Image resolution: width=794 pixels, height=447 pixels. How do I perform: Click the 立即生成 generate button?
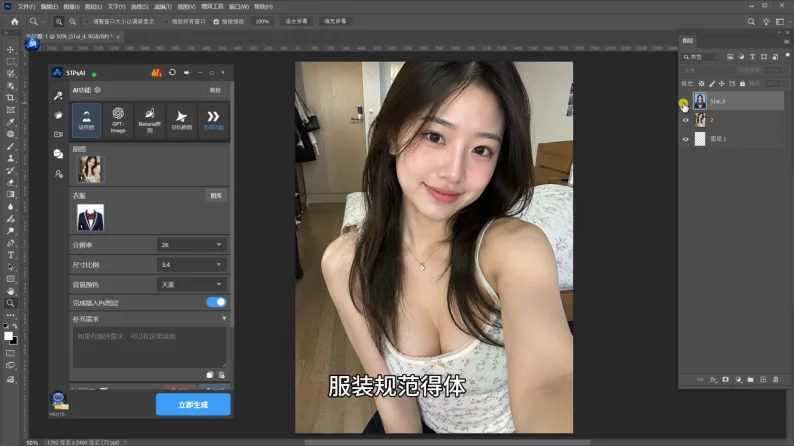193,405
